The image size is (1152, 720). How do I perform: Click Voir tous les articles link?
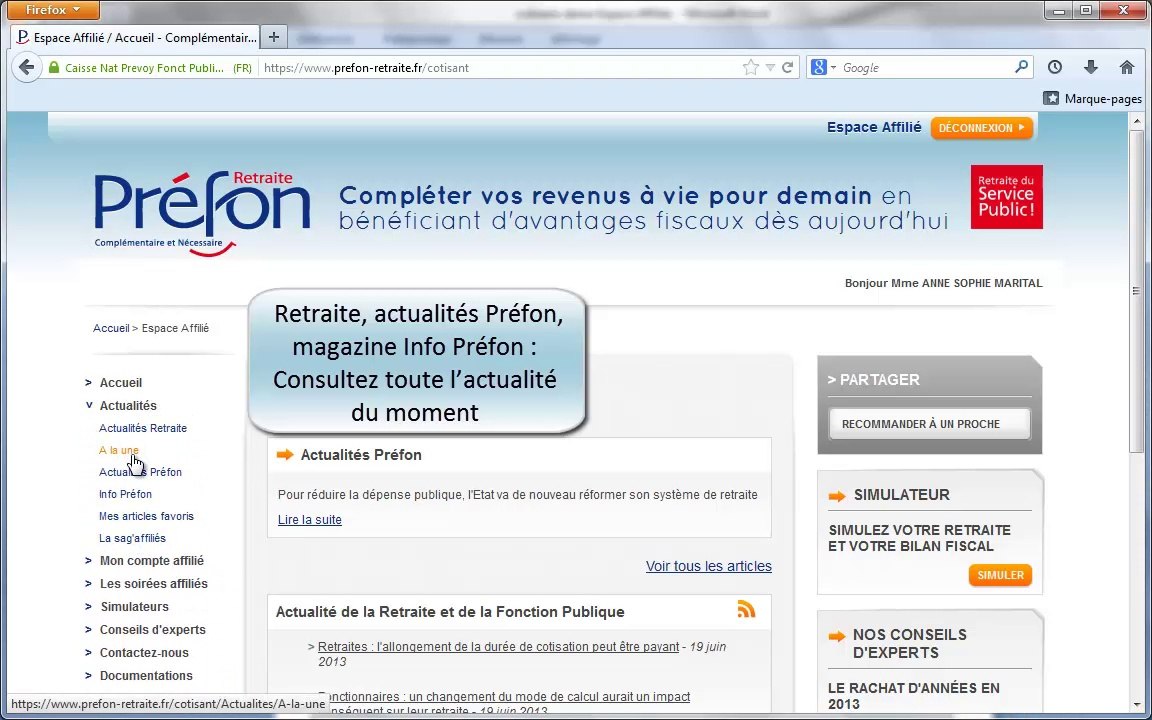pos(708,566)
